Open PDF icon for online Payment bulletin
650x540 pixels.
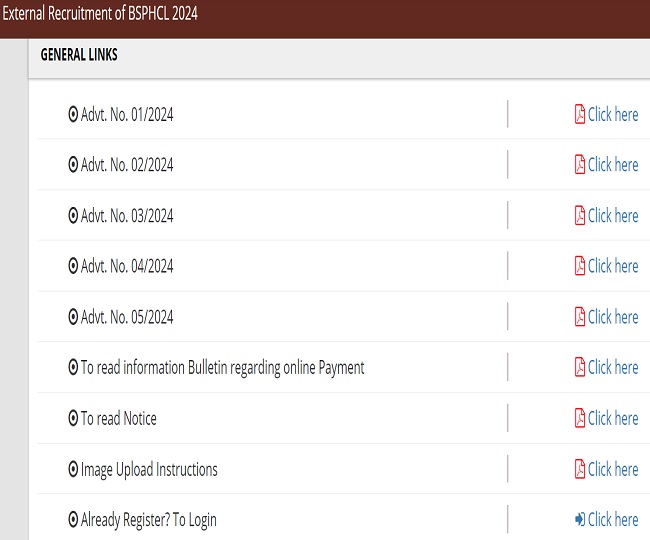coord(579,367)
